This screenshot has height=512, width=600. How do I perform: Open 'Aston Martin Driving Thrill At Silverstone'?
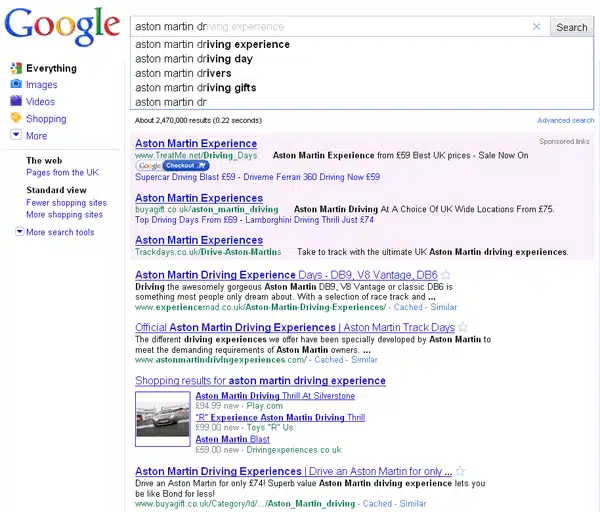coord(275,396)
